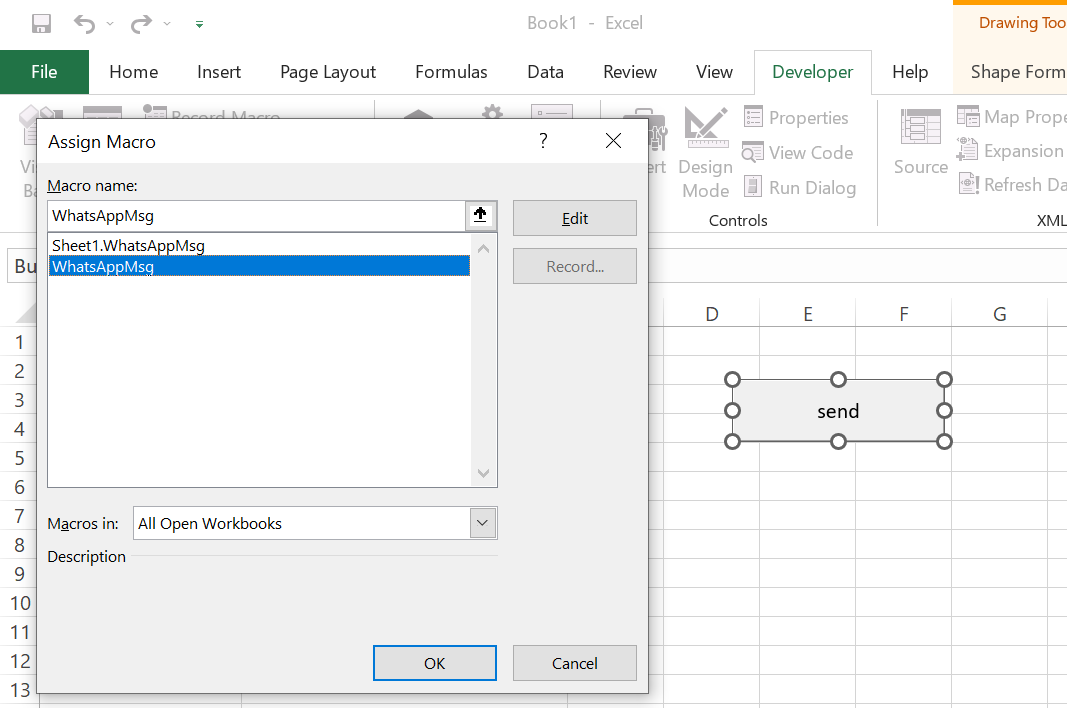1067x708 pixels.
Task: Open the Macros in dropdown
Action: tap(482, 524)
